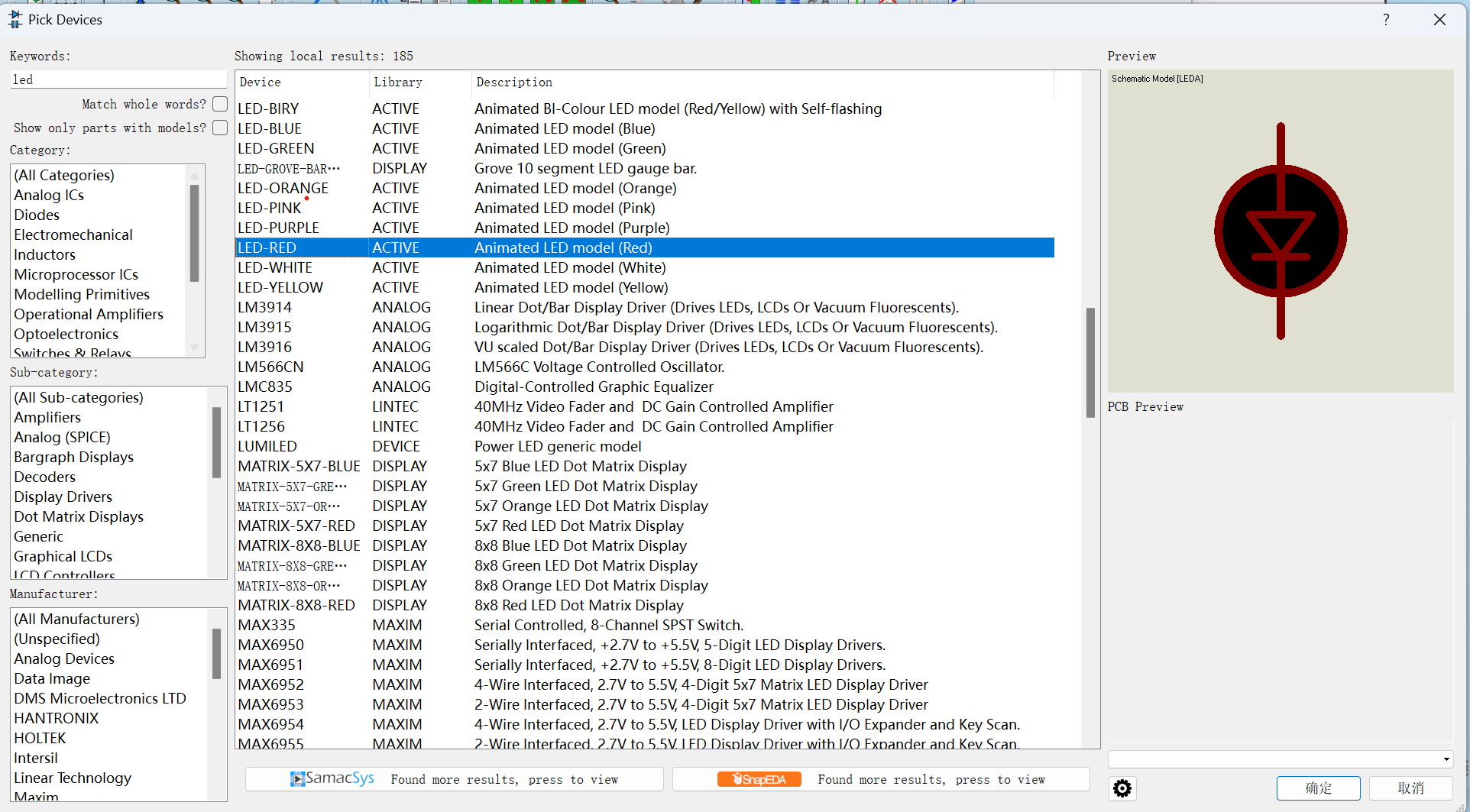
Task: Select All Categories in category list
Action: pyautogui.click(x=64, y=175)
